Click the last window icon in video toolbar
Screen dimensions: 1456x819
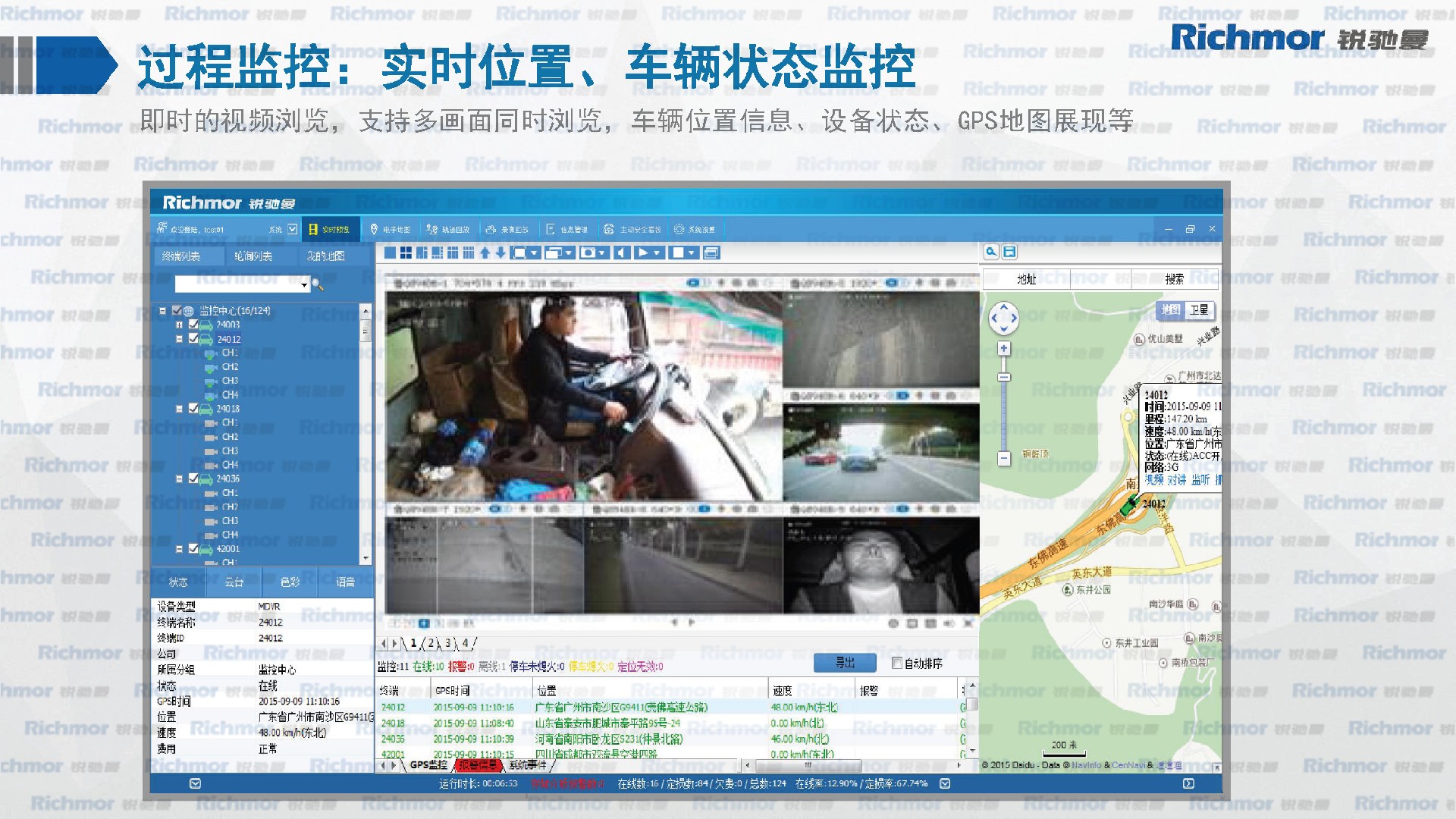[711, 253]
